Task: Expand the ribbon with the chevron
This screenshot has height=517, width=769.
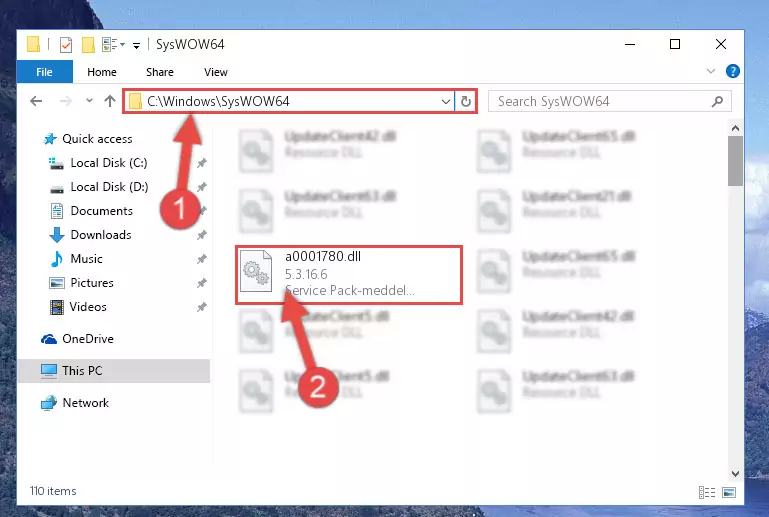Action: 711,71
